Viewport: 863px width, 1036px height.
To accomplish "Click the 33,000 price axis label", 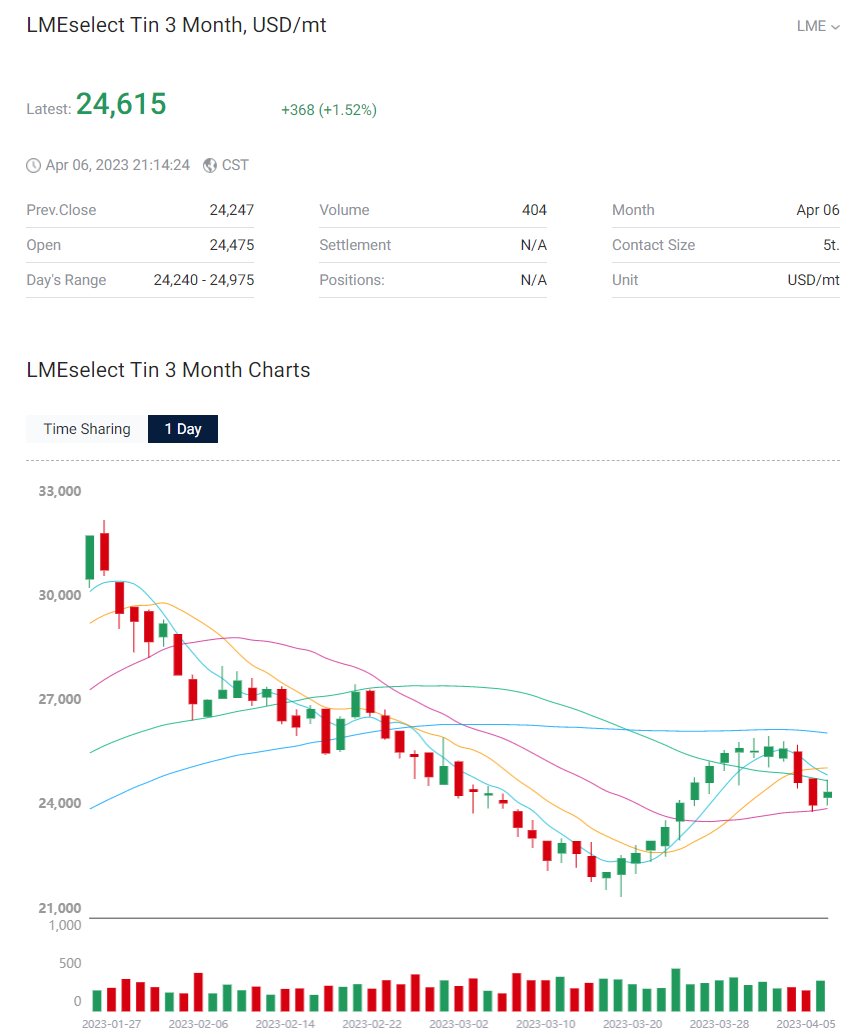I will [x=59, y=491].
